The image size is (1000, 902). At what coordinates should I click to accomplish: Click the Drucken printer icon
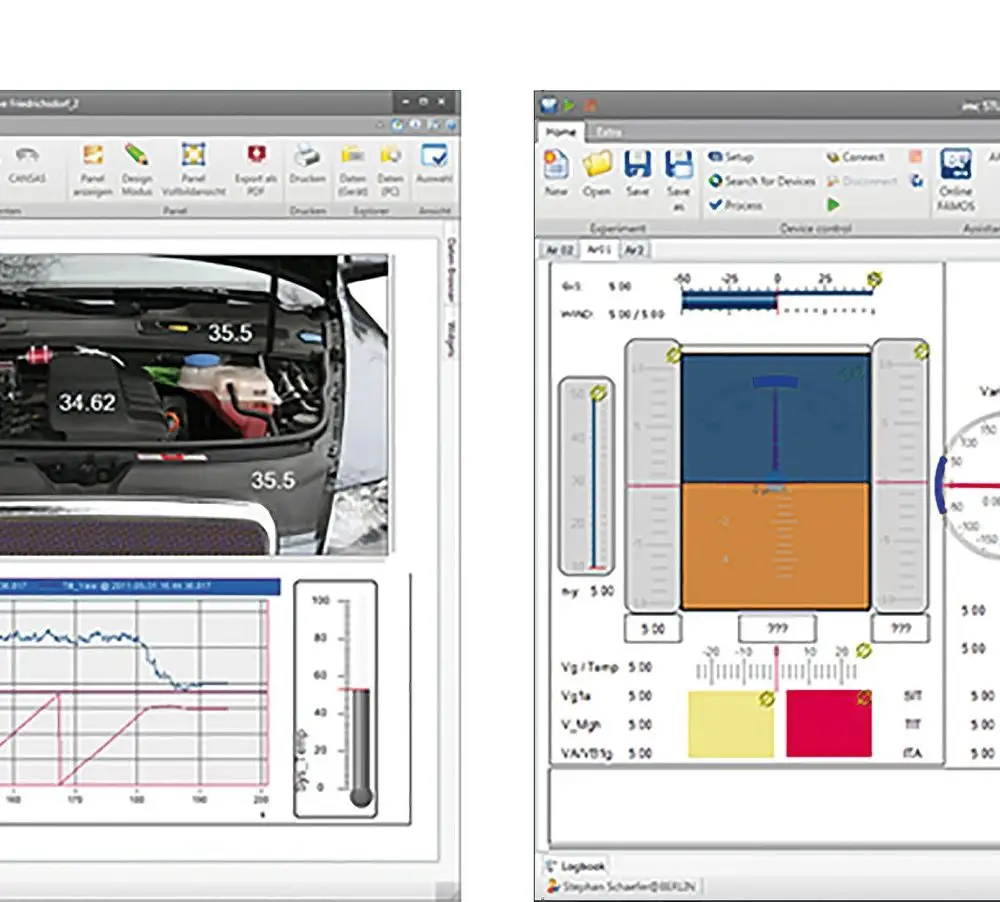pyautogui.click(x=307, y=156)
